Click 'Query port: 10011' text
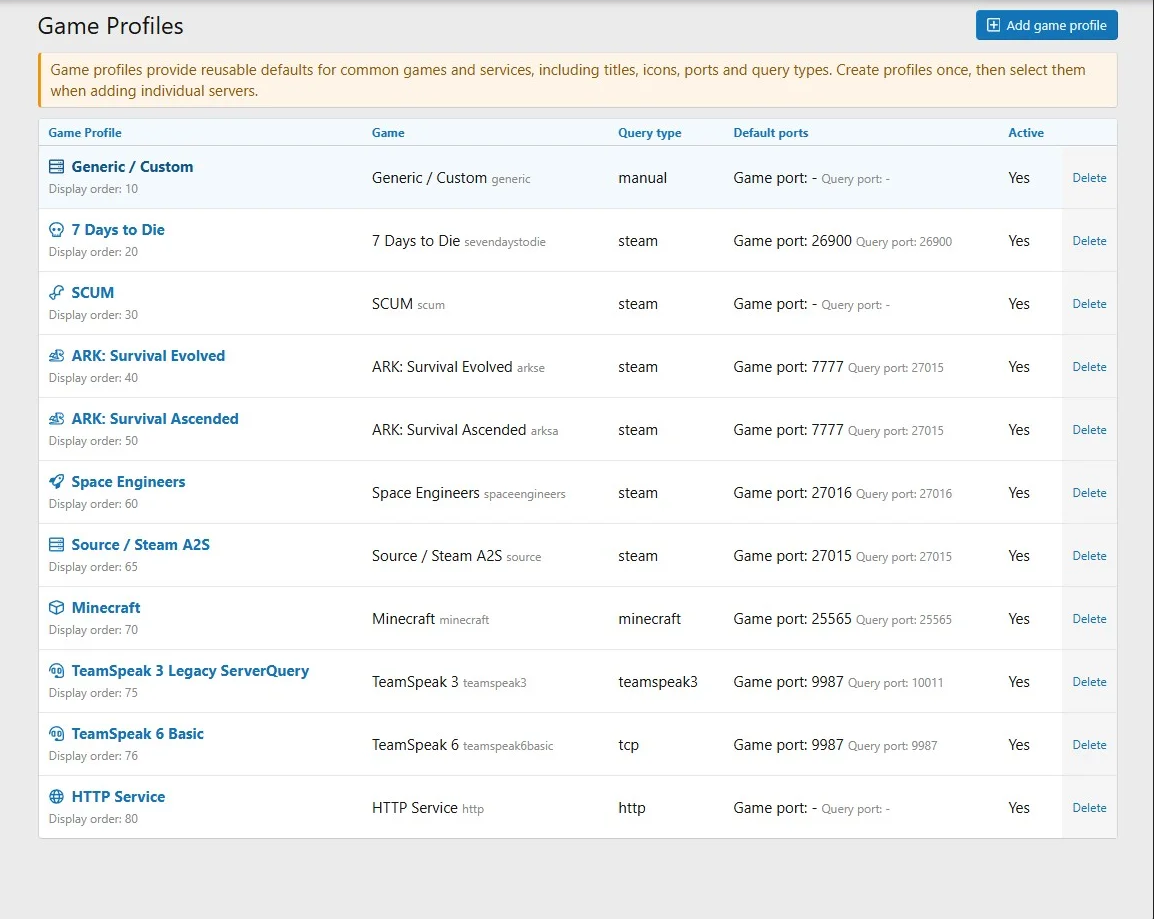 [895, 683]
